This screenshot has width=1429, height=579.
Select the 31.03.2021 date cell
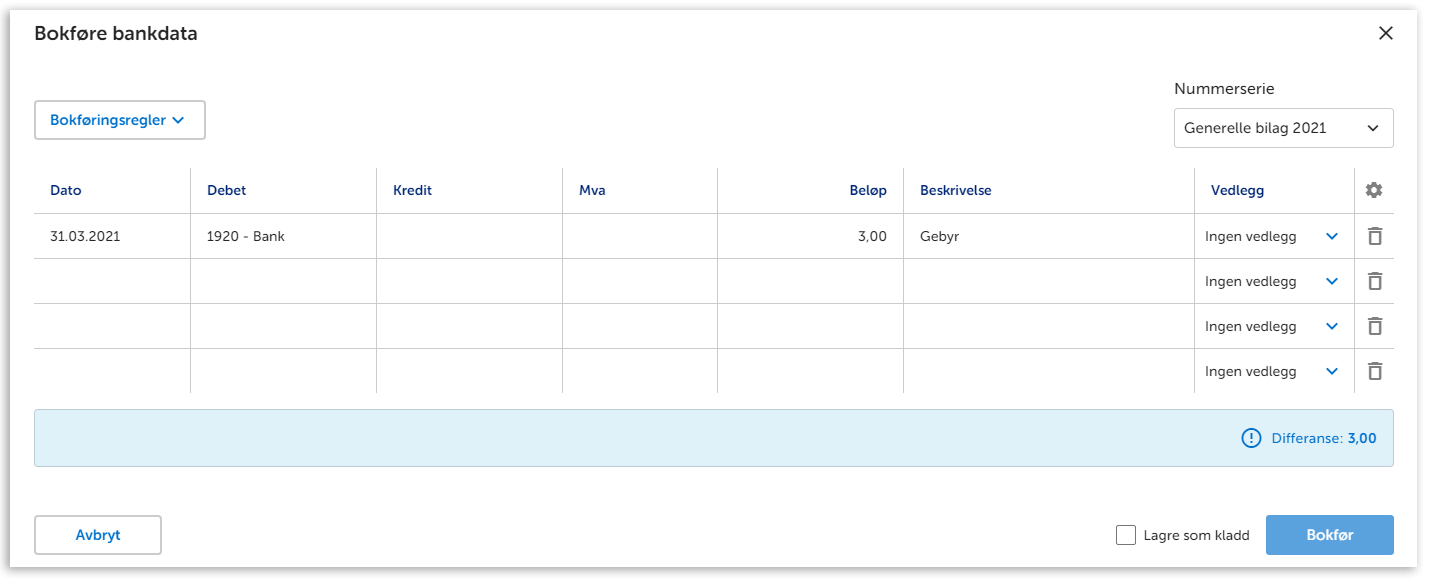(x=112, y=237)
